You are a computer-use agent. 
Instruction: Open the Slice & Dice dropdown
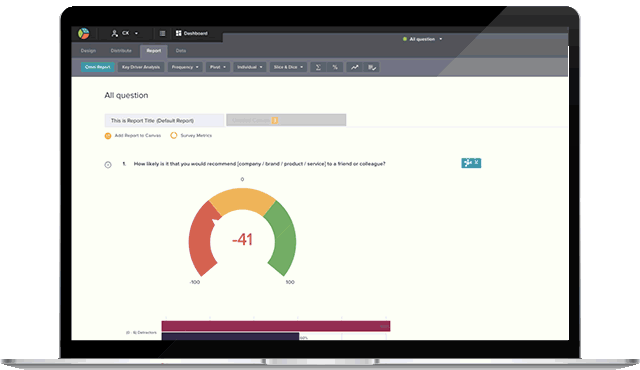(288, 67)
